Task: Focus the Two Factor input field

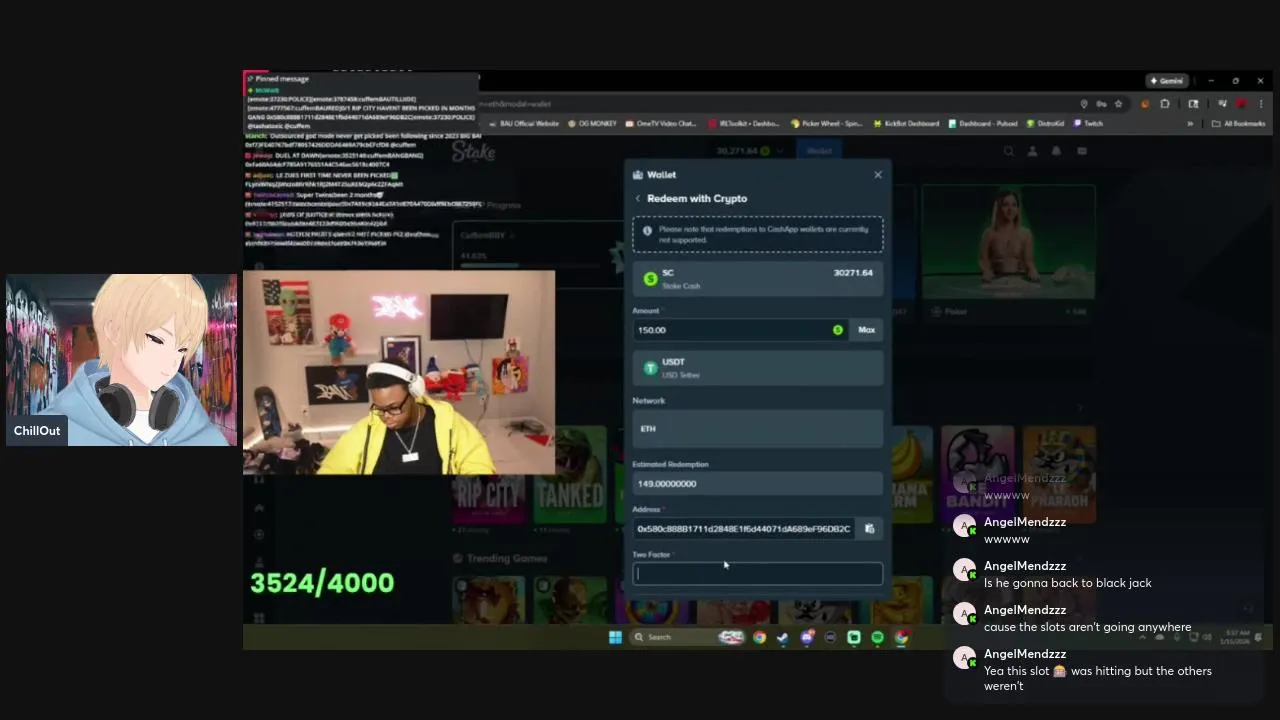Action: [758, 574]
